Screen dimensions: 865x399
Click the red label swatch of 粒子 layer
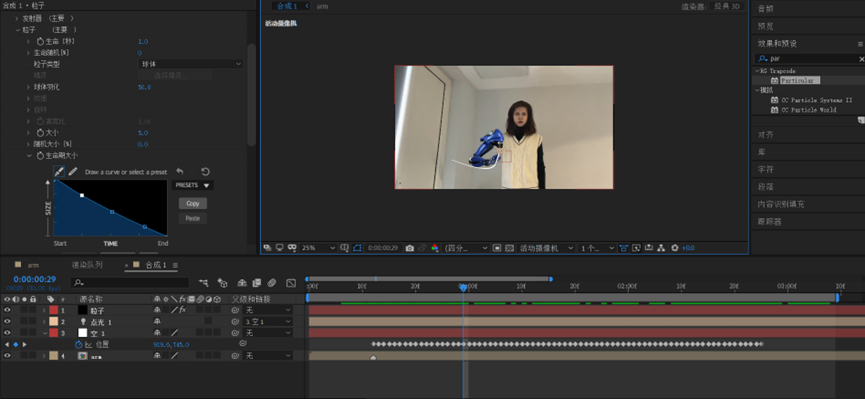coord(54,311)
